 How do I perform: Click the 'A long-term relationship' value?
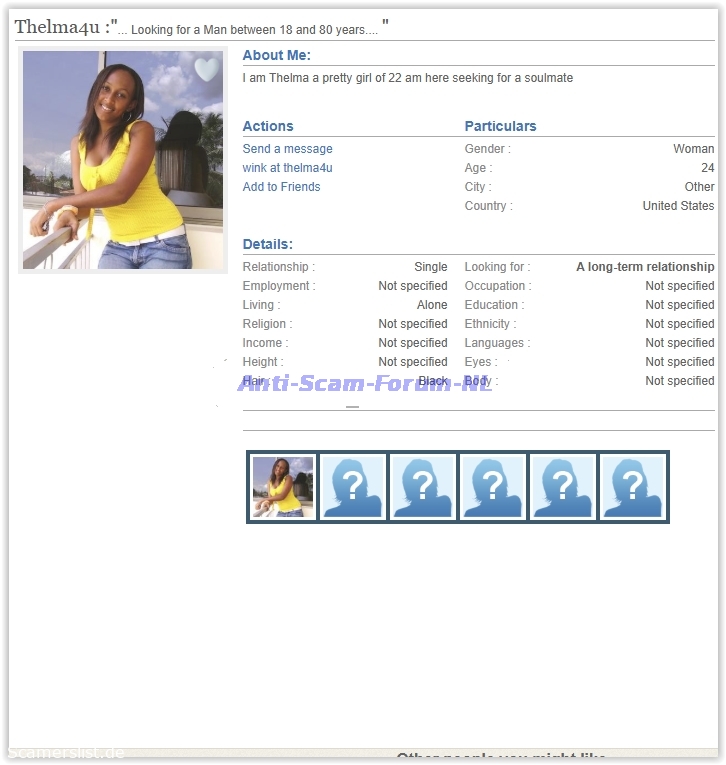click(x=645, y=267)
